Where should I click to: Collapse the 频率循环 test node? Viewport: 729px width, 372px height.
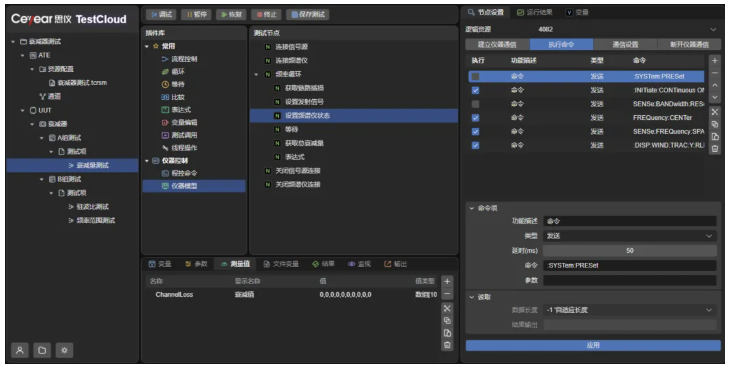(256, 74)
